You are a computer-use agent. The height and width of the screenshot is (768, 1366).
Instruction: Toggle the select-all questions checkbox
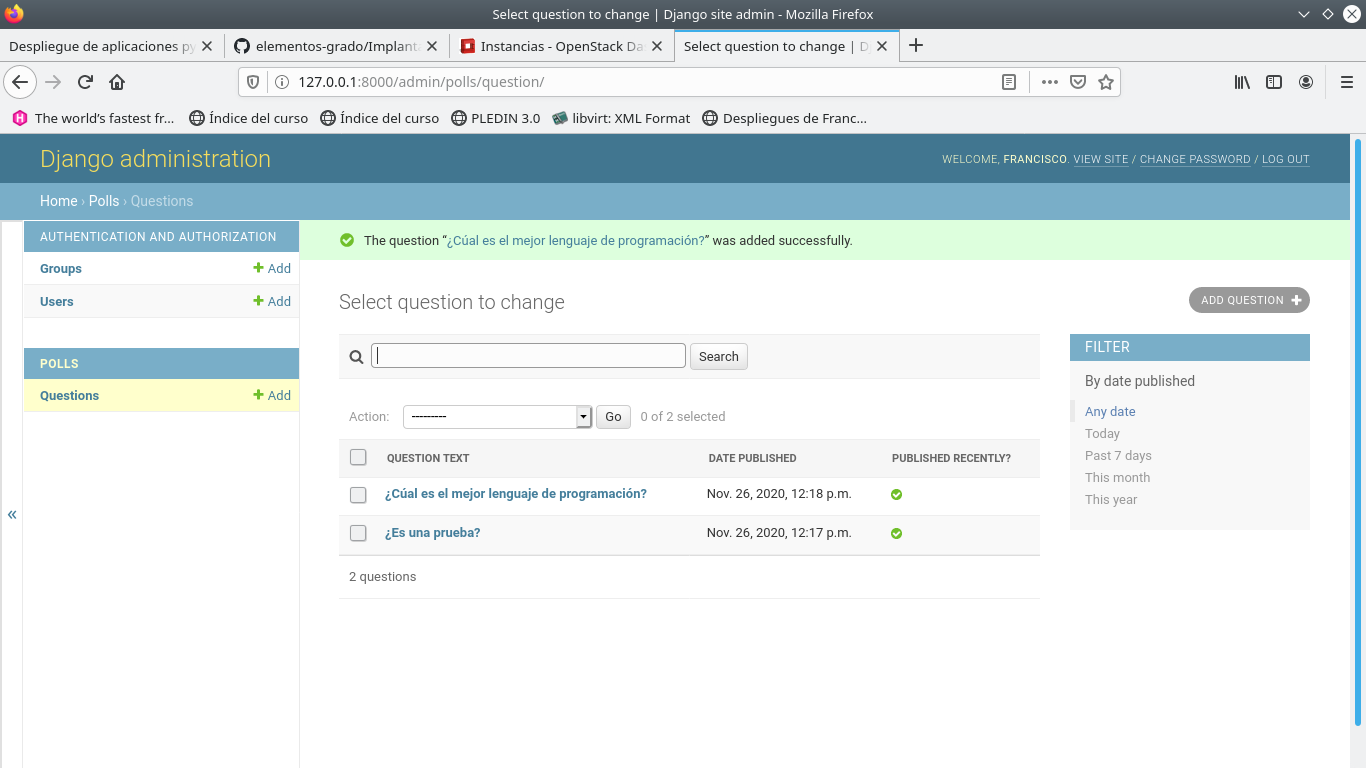click(x=358, y=457)
